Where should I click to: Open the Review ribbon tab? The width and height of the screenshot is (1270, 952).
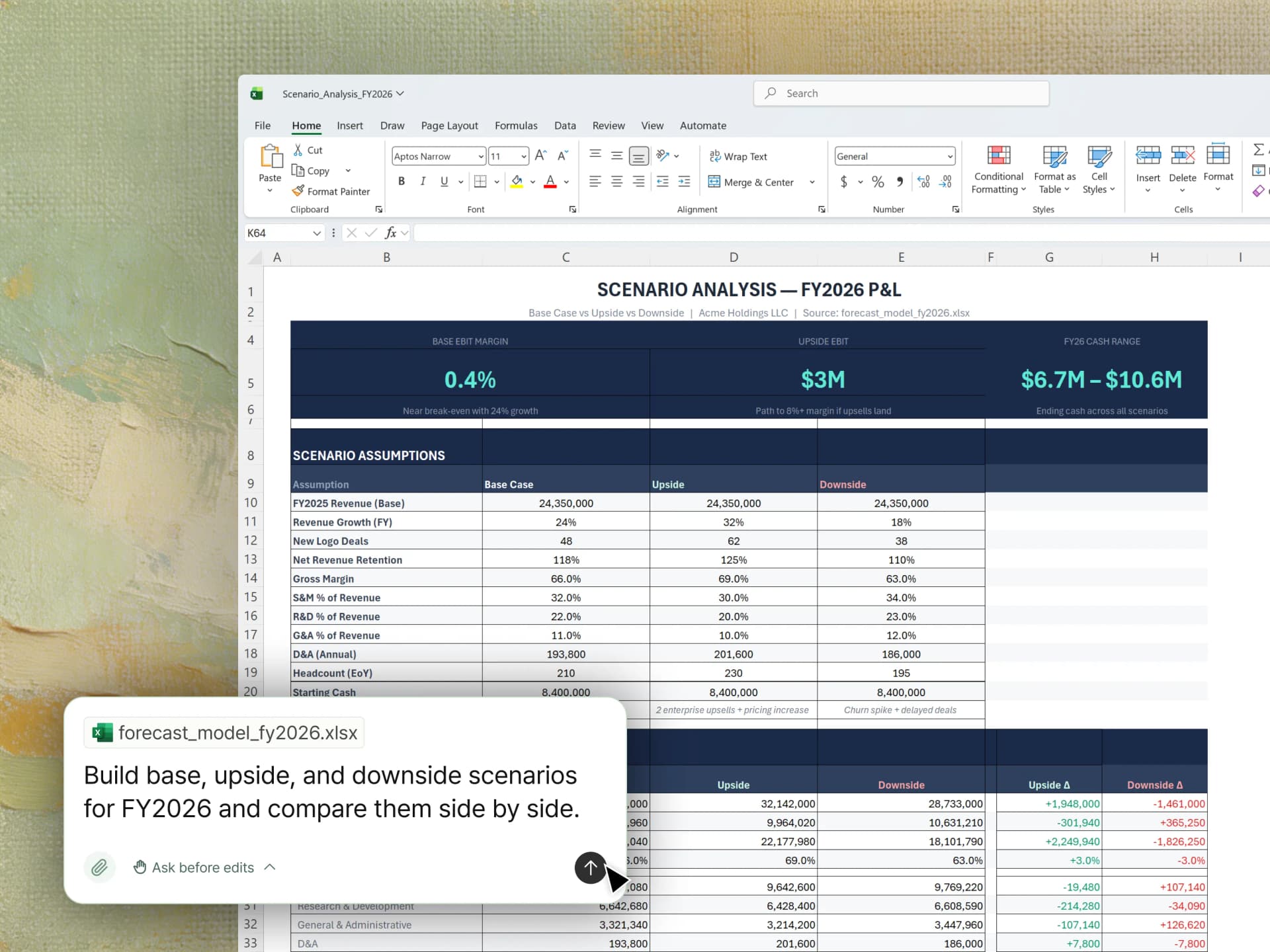tap(608, 126)
